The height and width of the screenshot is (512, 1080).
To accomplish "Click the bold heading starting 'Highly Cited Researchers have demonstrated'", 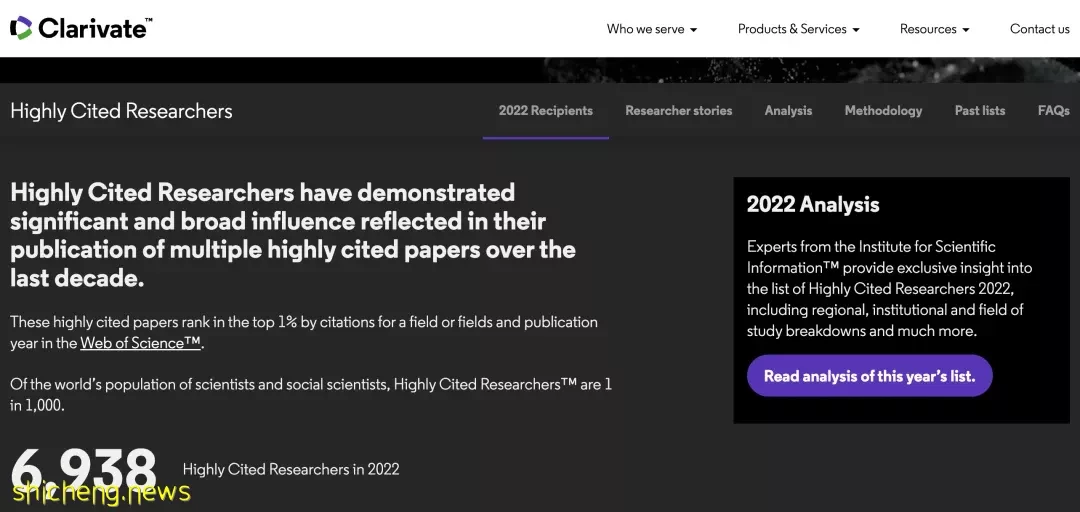I will [293, 235].
